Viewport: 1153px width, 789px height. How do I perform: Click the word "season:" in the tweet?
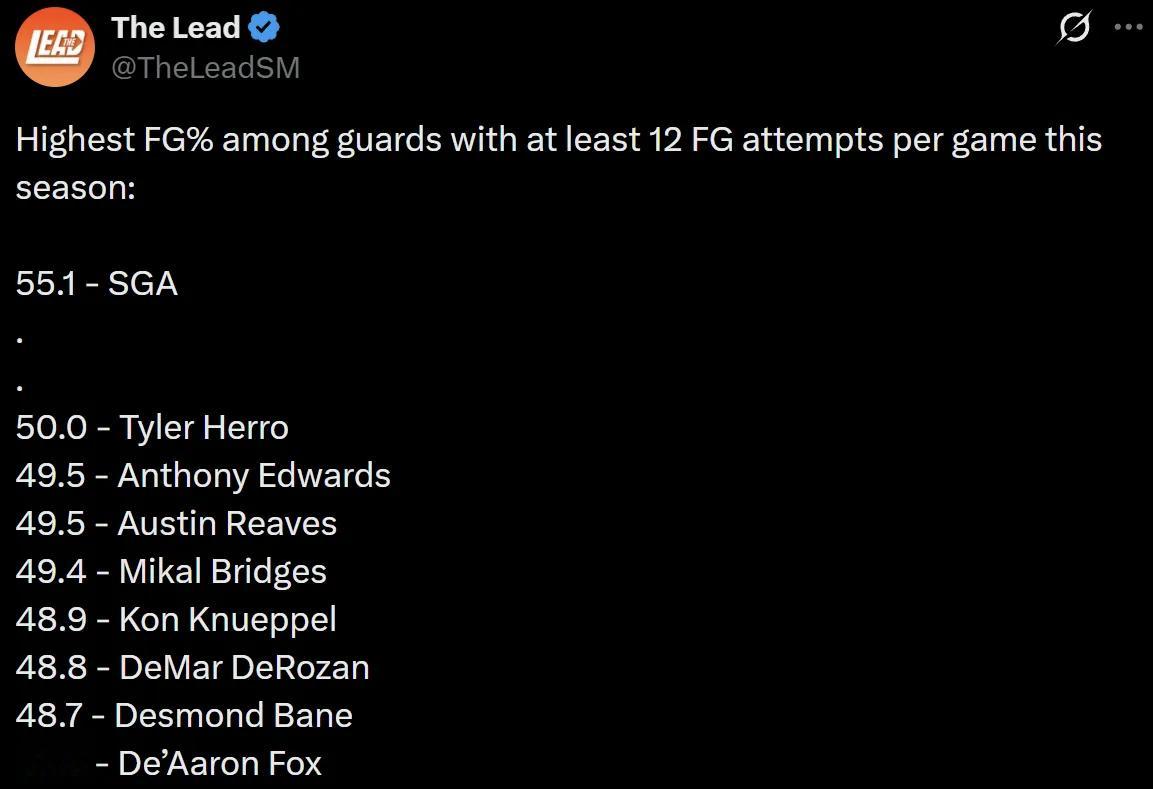[75, 187]
